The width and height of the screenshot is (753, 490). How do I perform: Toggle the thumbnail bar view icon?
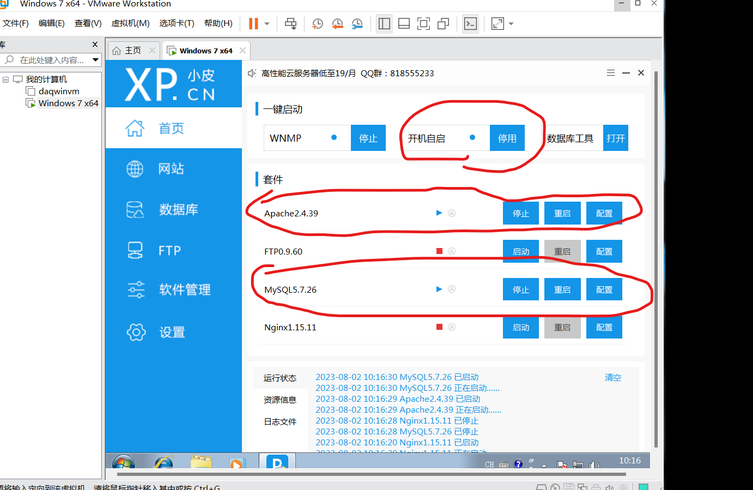point(404,24)
